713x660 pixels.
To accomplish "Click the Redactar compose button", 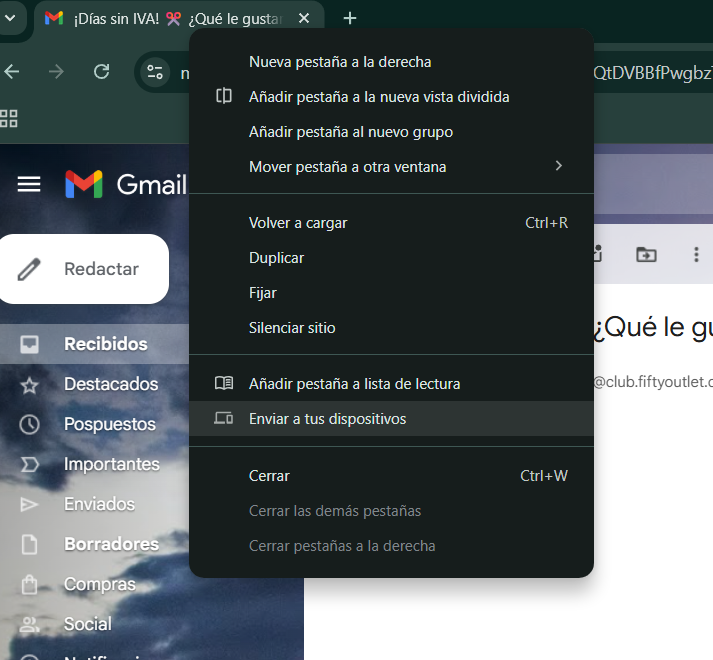I will click(84, 269).
